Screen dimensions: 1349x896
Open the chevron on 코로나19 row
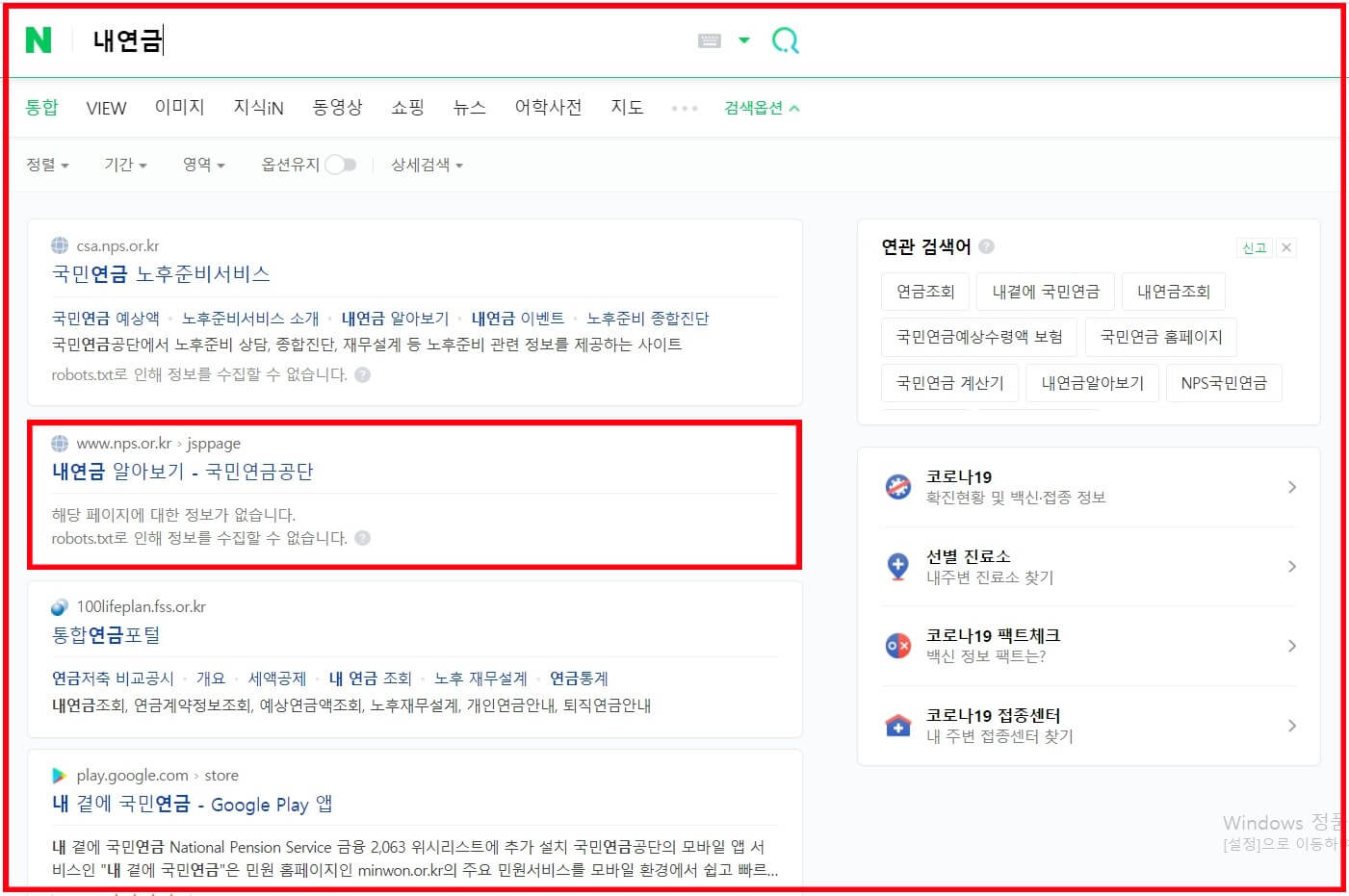[1292, 487]
